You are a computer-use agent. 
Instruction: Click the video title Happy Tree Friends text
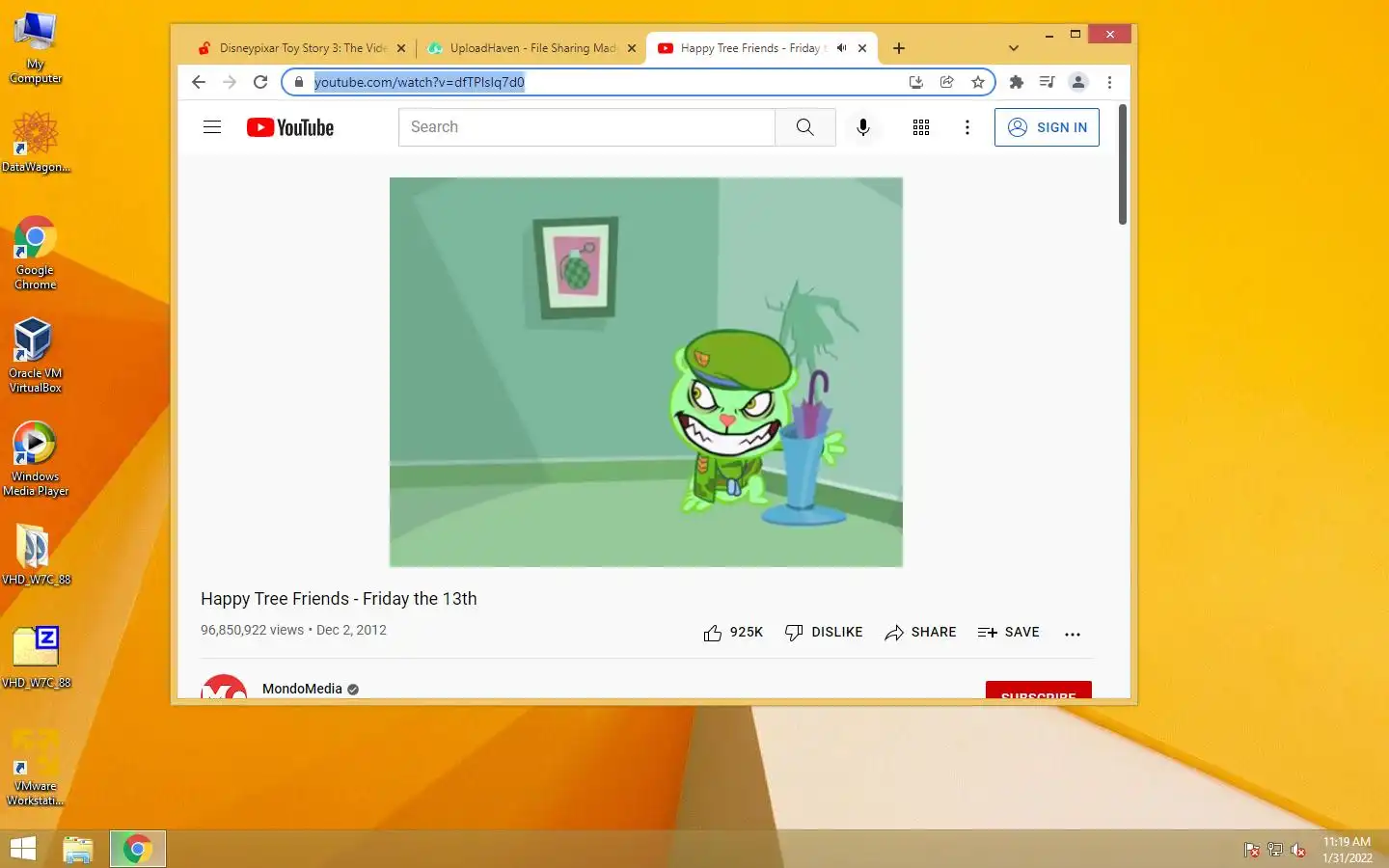click(339, 599)
